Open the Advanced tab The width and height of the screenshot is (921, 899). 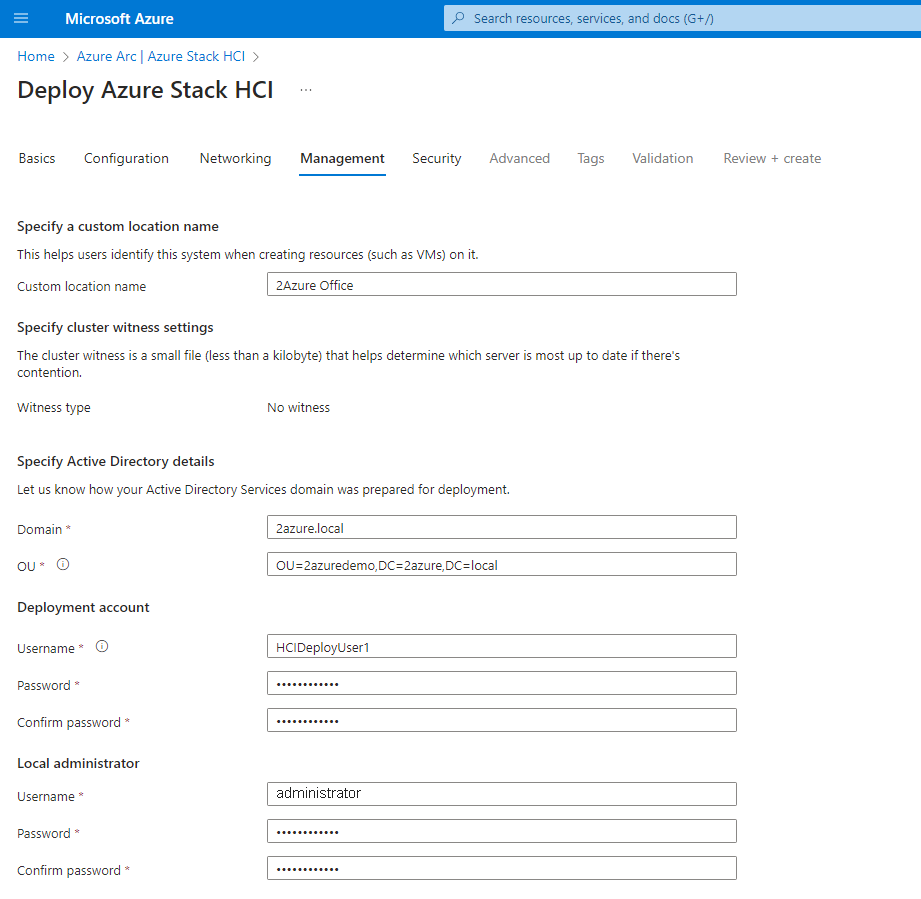pos(519,158)
